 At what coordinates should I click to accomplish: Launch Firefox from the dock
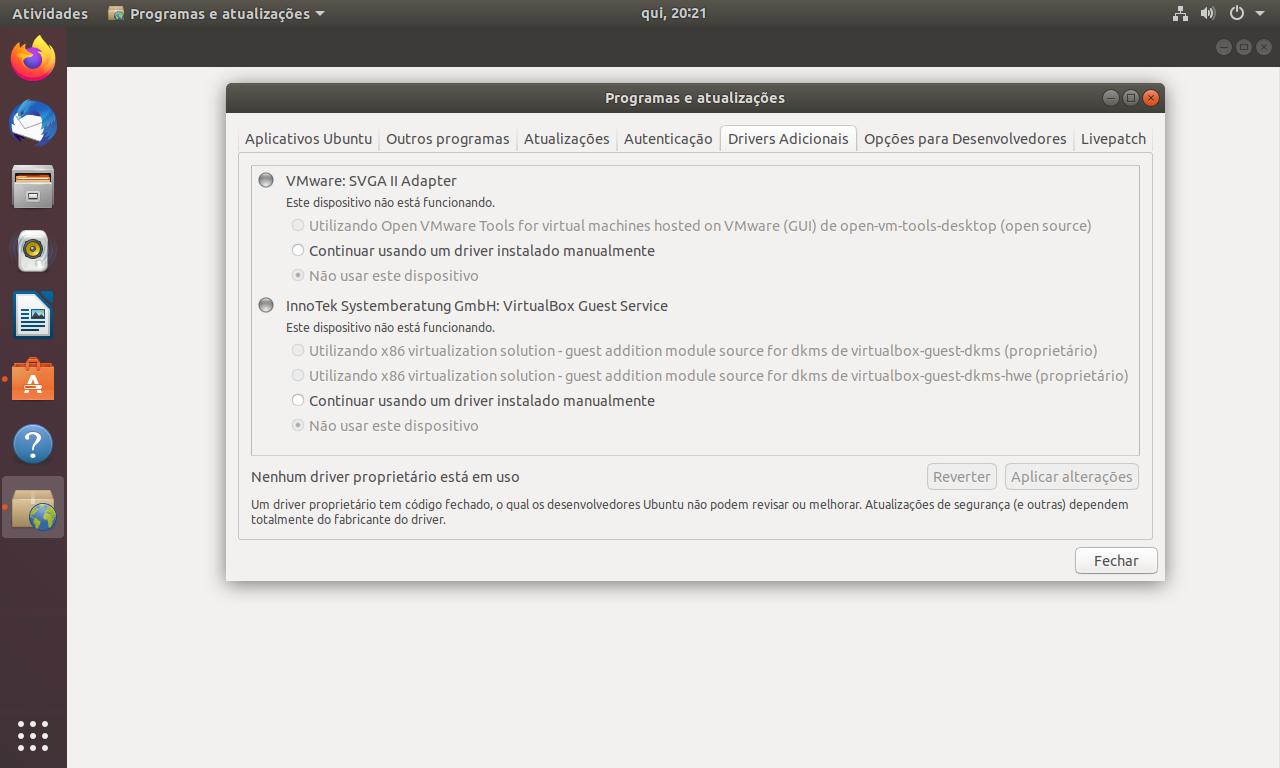(x=33, y=59)
